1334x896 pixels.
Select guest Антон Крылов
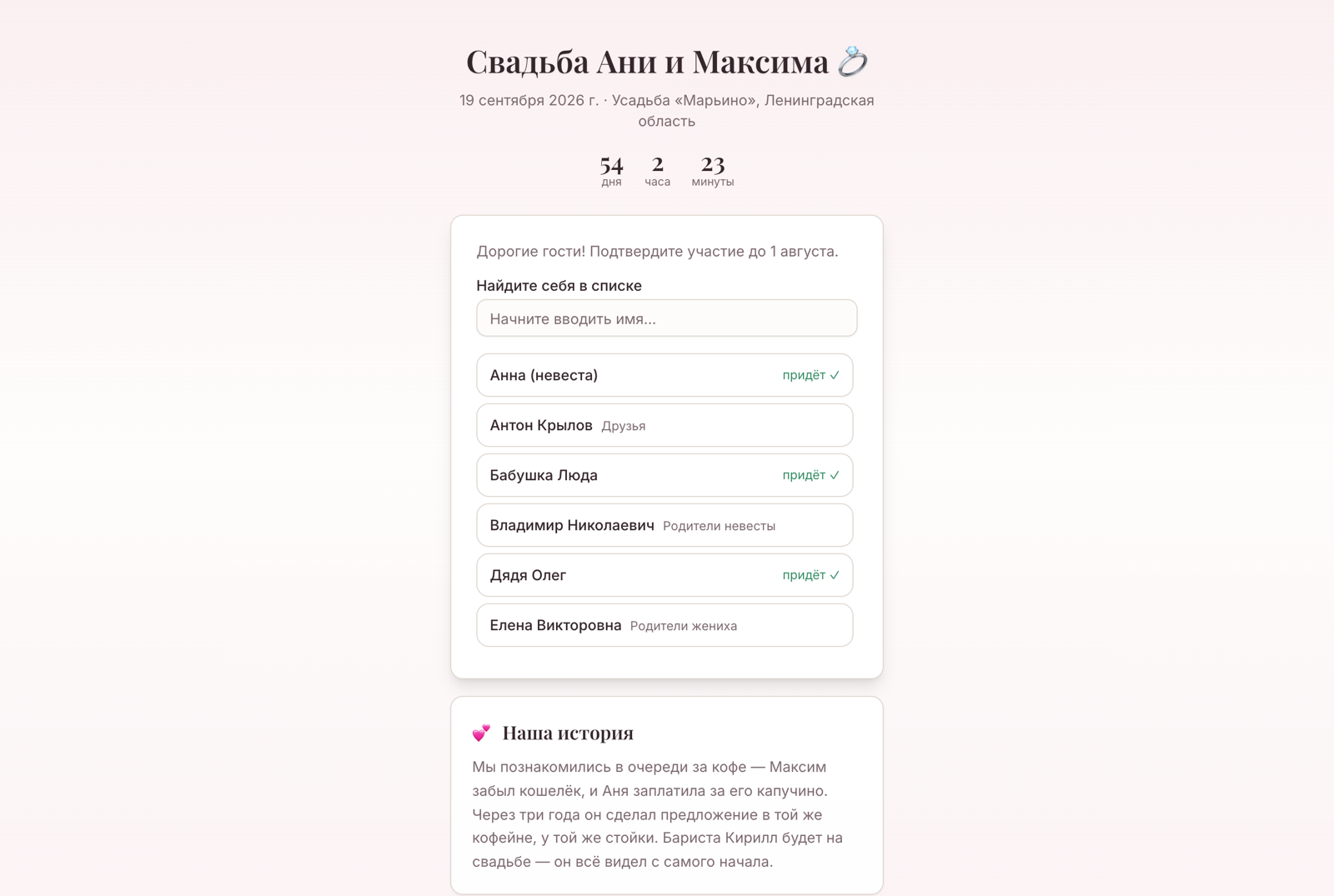tap(664, 425)
